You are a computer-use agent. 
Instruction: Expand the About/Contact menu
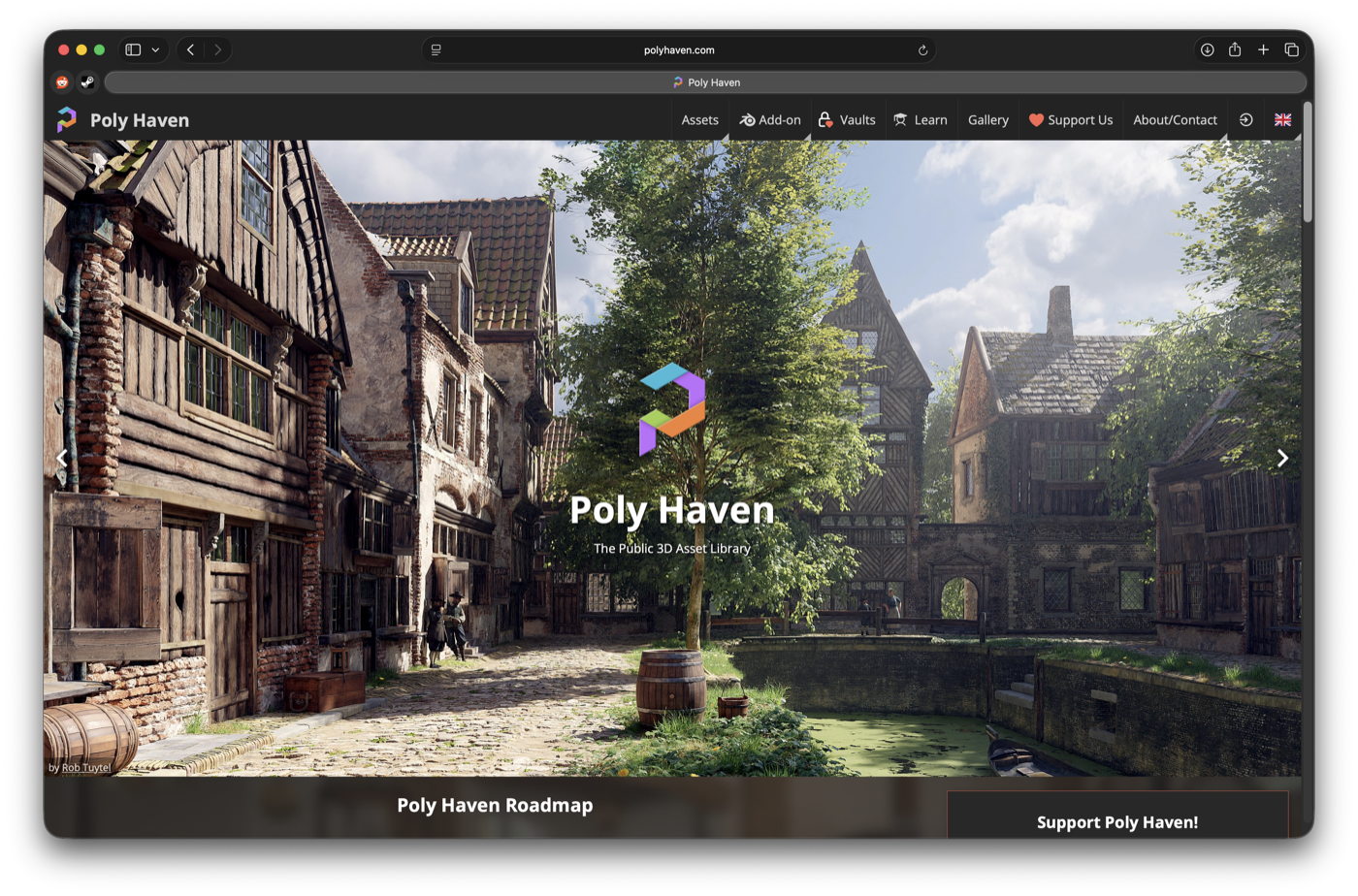1175,120
